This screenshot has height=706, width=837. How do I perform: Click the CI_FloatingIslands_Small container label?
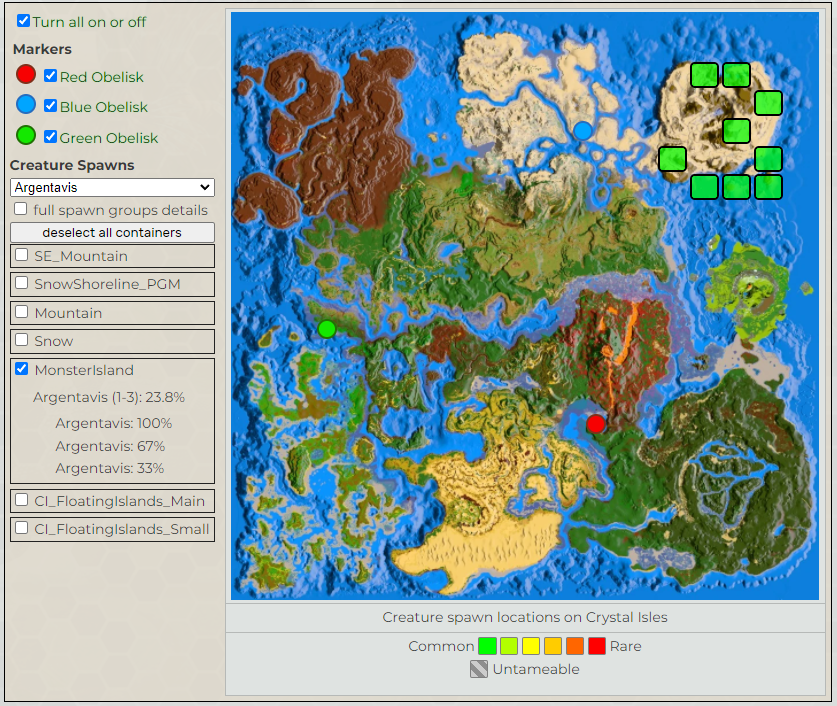[x=122, y=529]
